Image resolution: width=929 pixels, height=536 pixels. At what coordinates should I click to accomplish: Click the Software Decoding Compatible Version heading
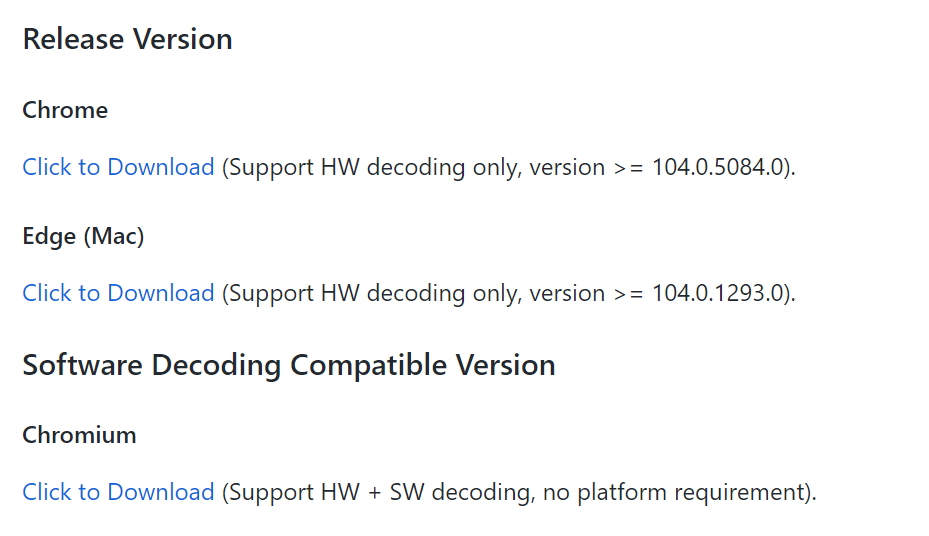pyautogui.click(x=289, y=365)
